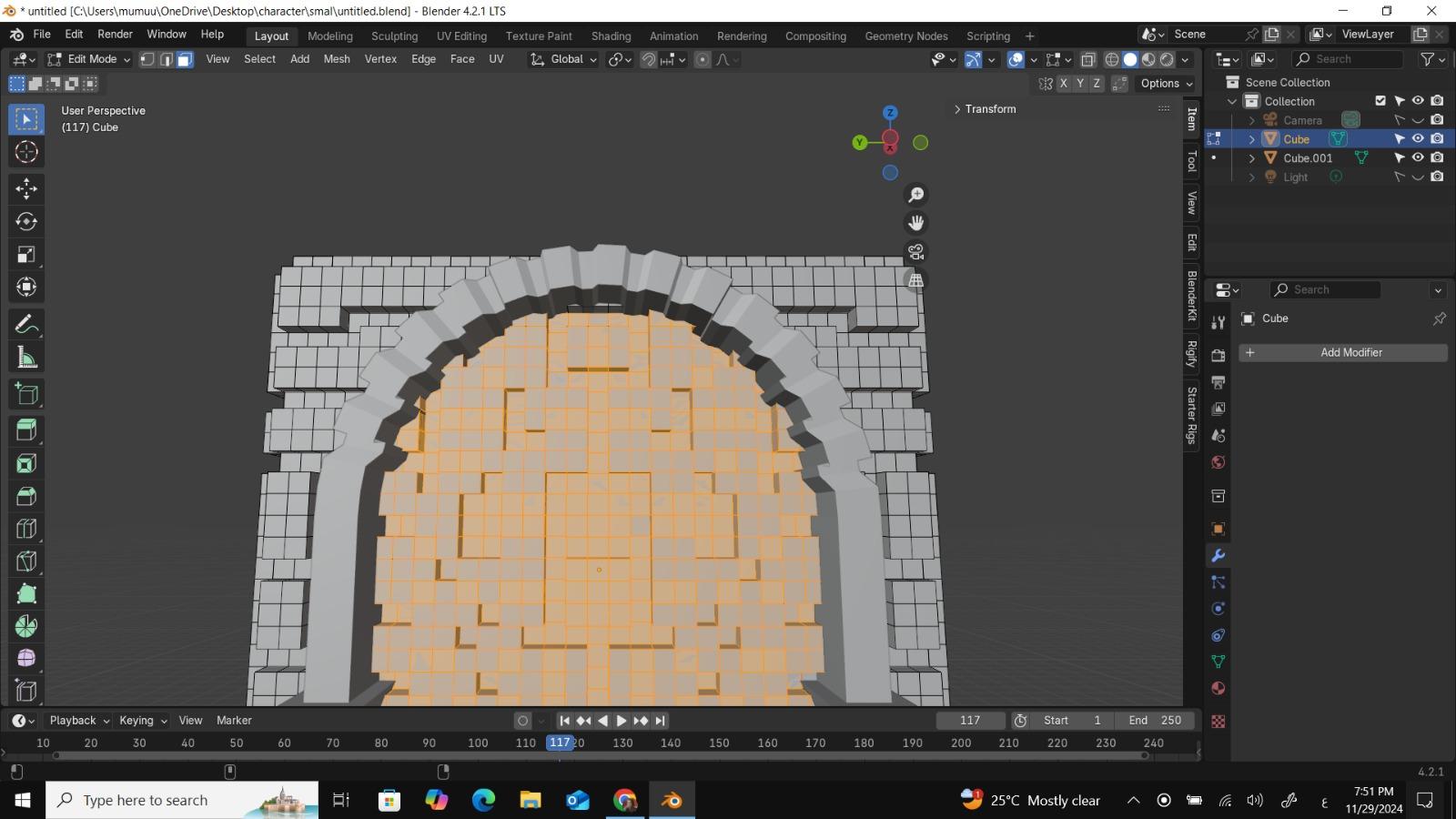Switch to the UV Editing workspace tab
Screen dimensions: 1456x819
pos(461,36)
